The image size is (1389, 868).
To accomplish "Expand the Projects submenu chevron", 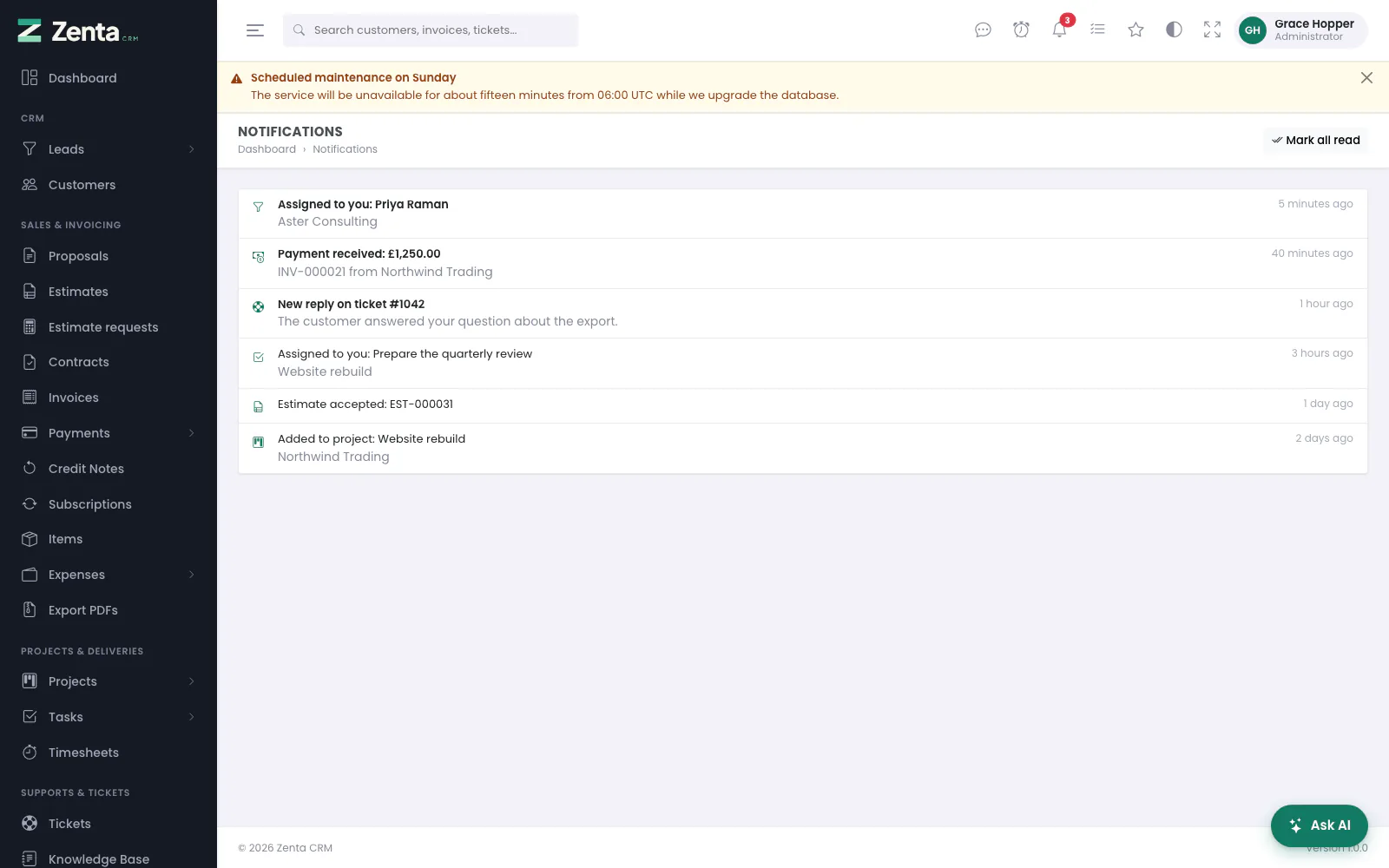I will (192, 681).
